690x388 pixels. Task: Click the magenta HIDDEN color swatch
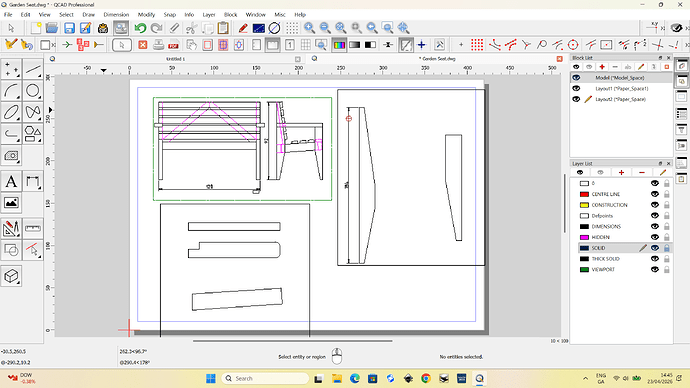(584, 237)
